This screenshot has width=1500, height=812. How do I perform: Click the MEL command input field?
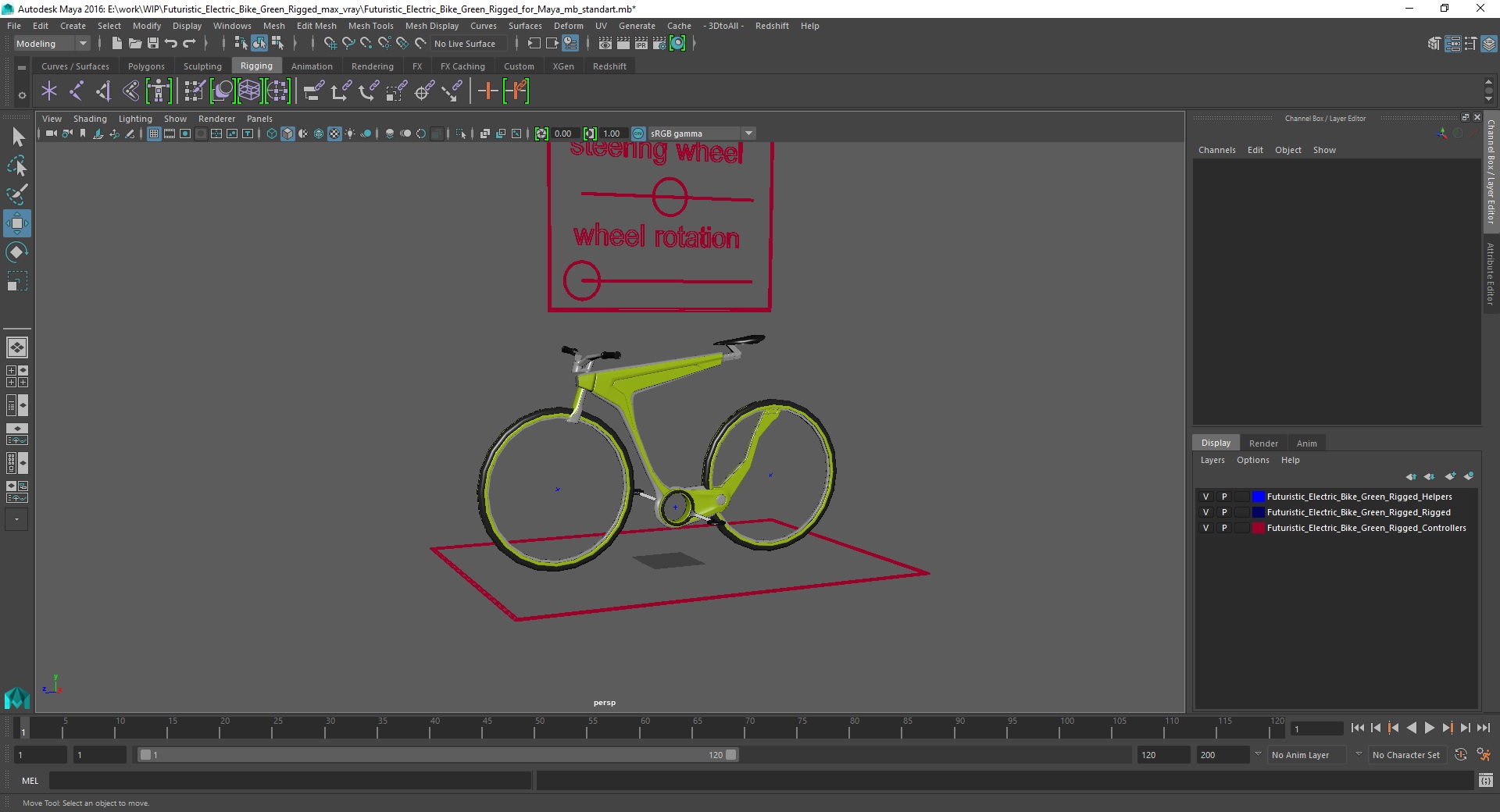(290, 780)
